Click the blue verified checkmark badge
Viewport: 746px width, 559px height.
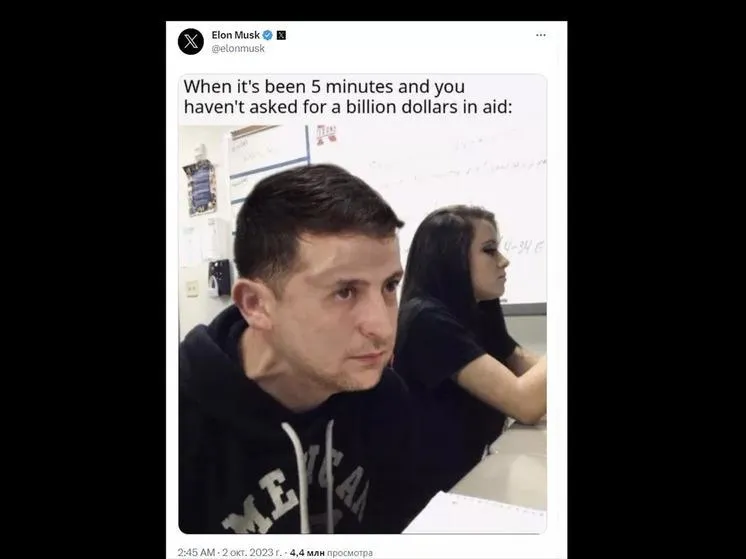click(268, 35)
